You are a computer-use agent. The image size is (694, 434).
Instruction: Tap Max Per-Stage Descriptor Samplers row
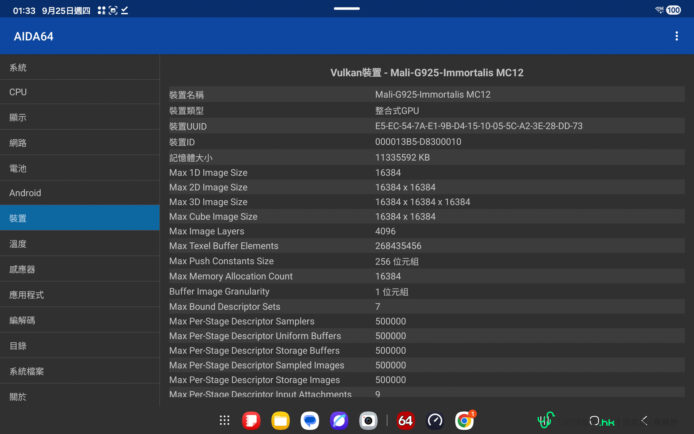[426, 321]
